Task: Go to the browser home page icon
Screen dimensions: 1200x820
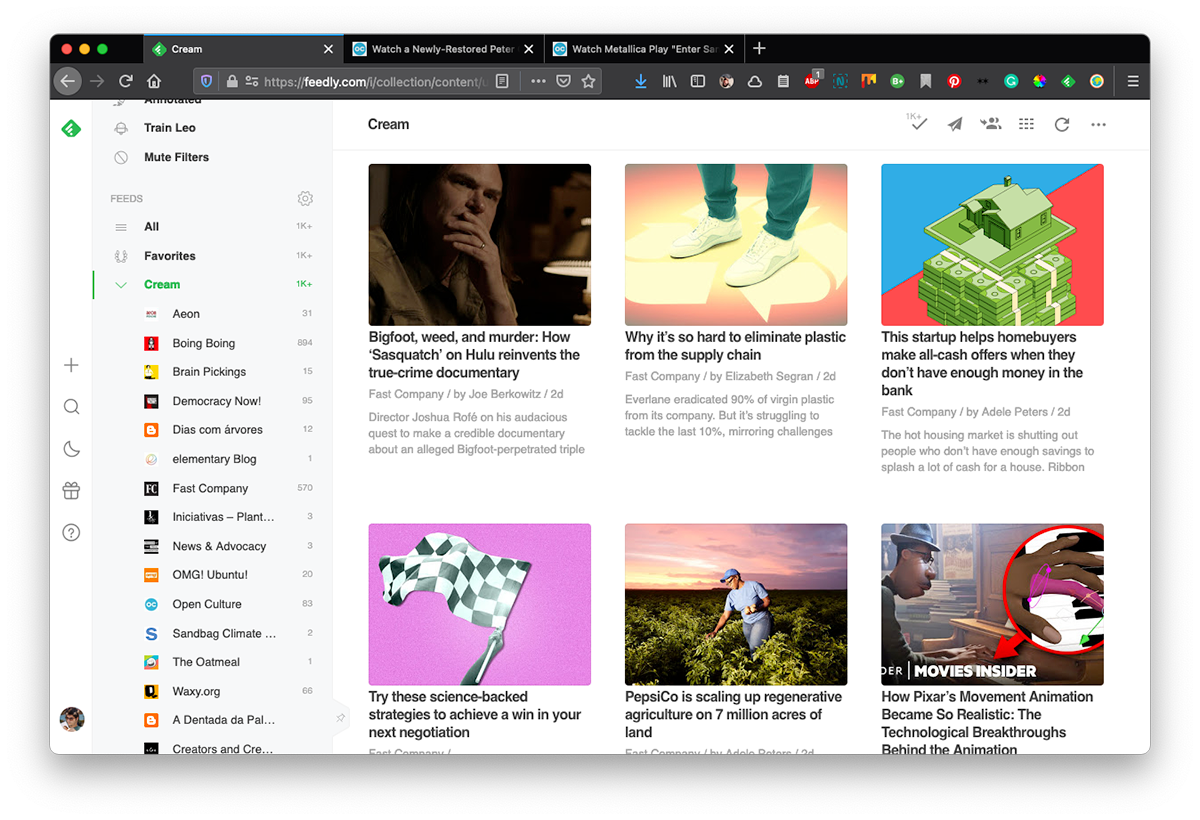Action: click(154, 81)
